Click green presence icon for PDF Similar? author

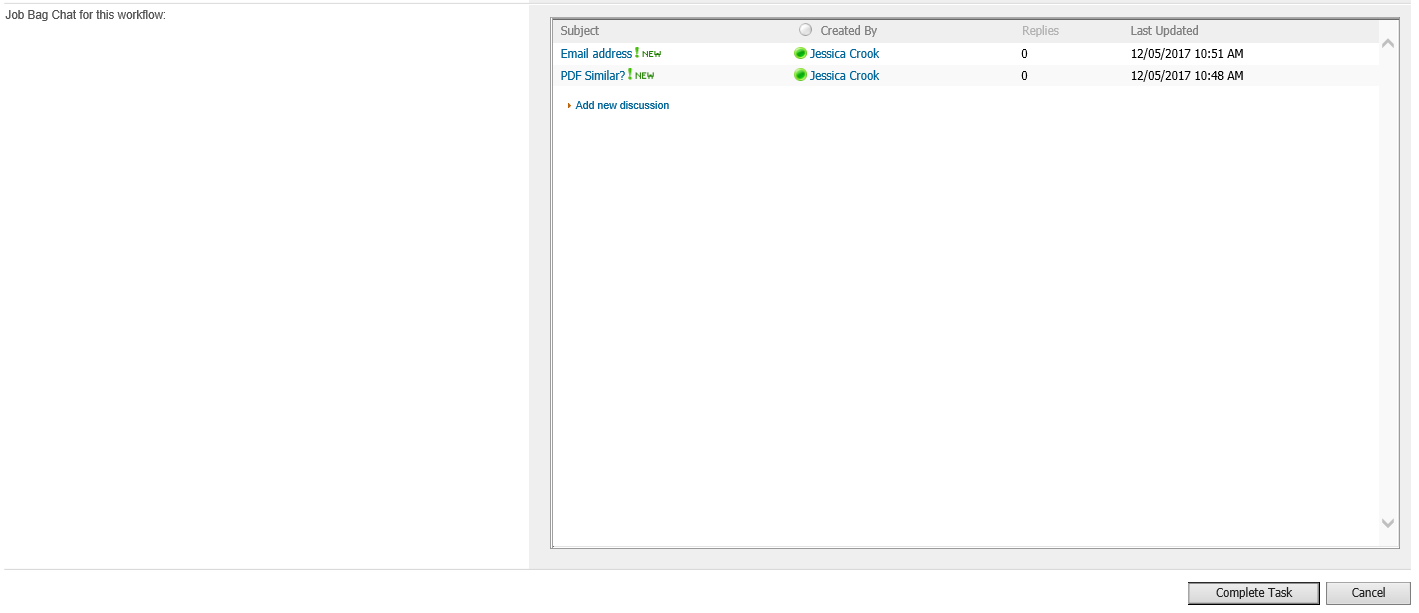tap(800, 76)
